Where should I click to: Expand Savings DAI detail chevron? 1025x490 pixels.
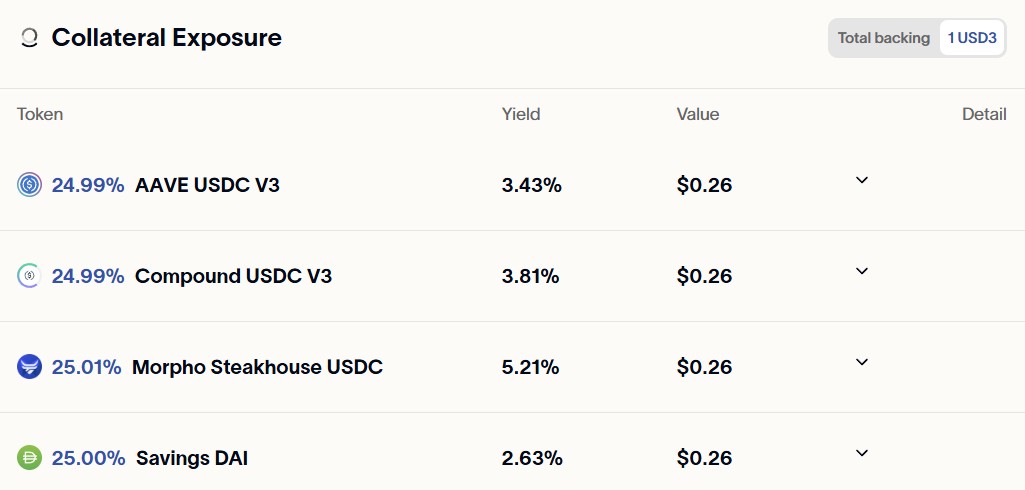pos(862,453)
